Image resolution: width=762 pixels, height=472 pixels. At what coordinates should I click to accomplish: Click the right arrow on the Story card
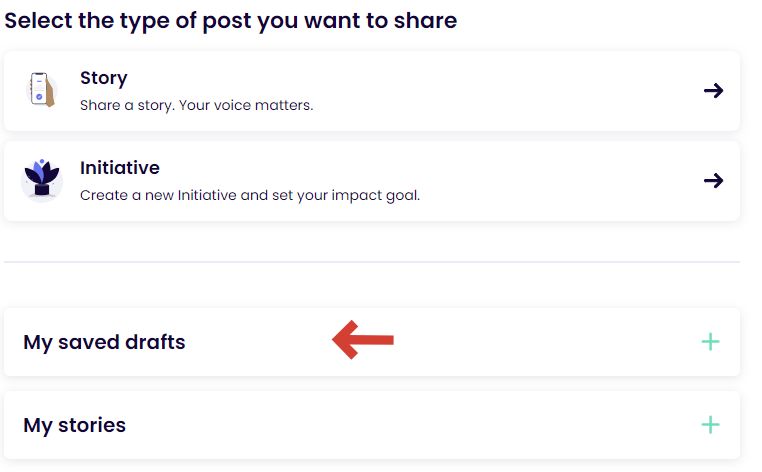pos(713,91)
